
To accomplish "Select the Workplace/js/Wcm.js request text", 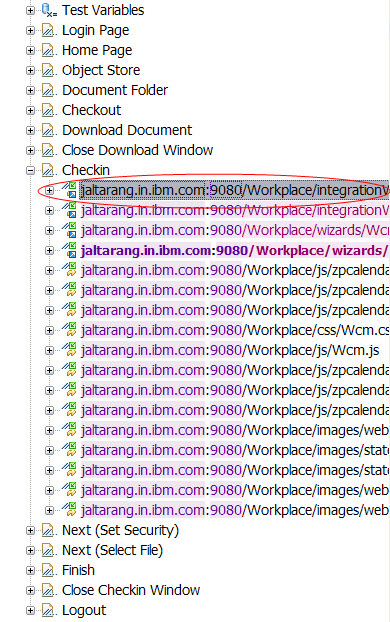I will tap(230, 350).
